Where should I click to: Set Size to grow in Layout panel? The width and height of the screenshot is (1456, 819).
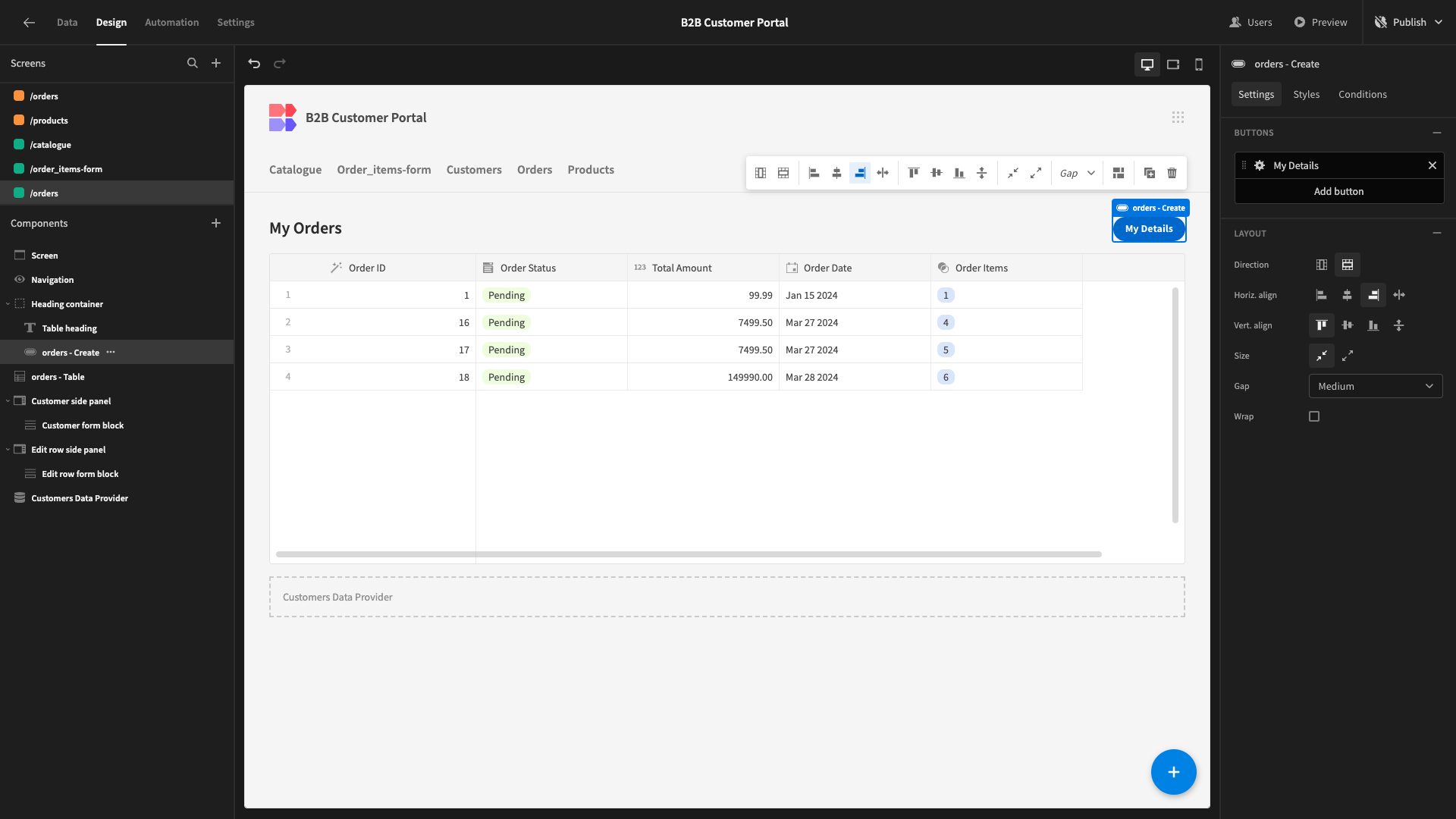[x=1348, y=356]
